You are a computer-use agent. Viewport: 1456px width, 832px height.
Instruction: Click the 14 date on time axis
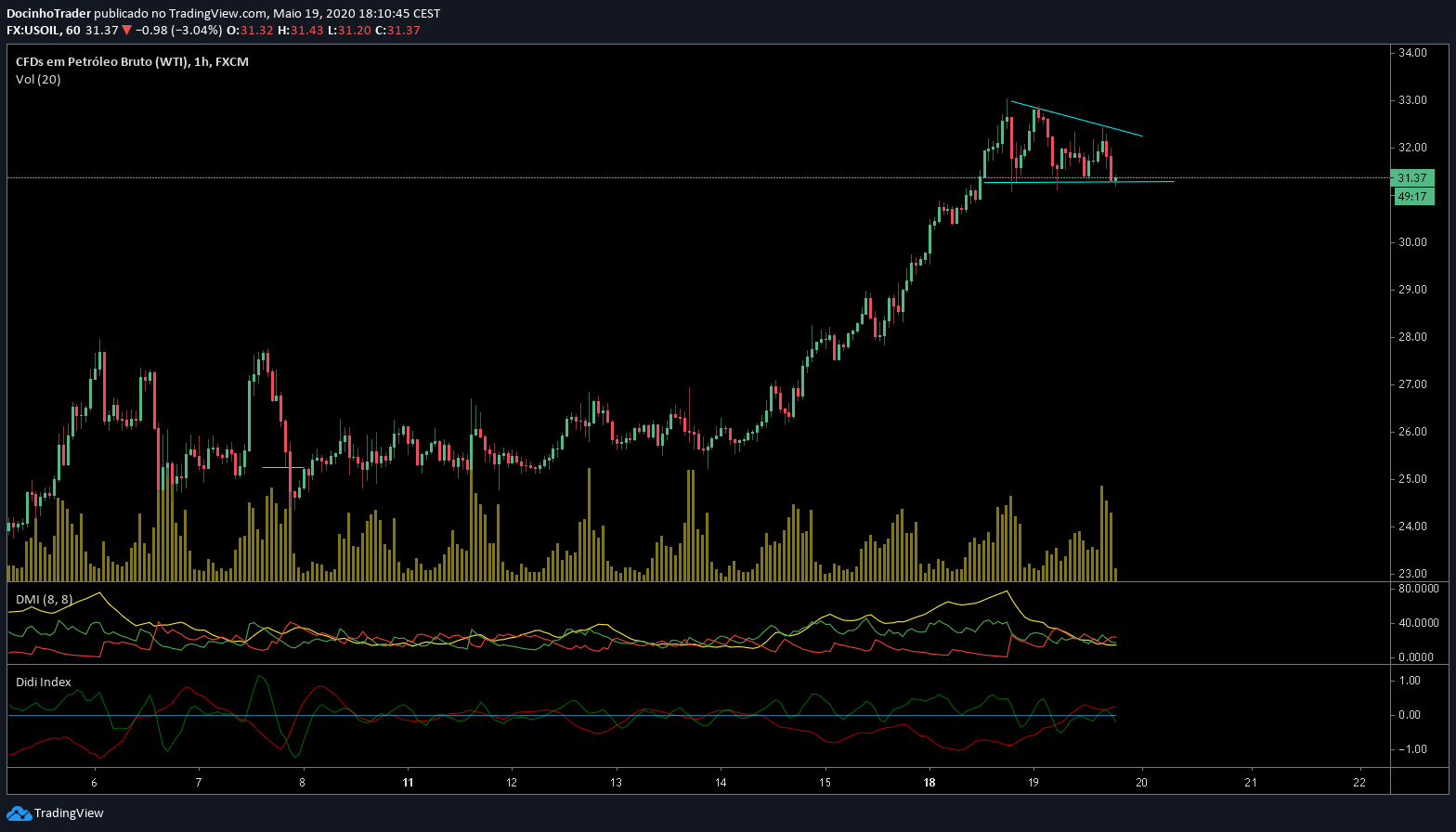click(x=721, y=783)
